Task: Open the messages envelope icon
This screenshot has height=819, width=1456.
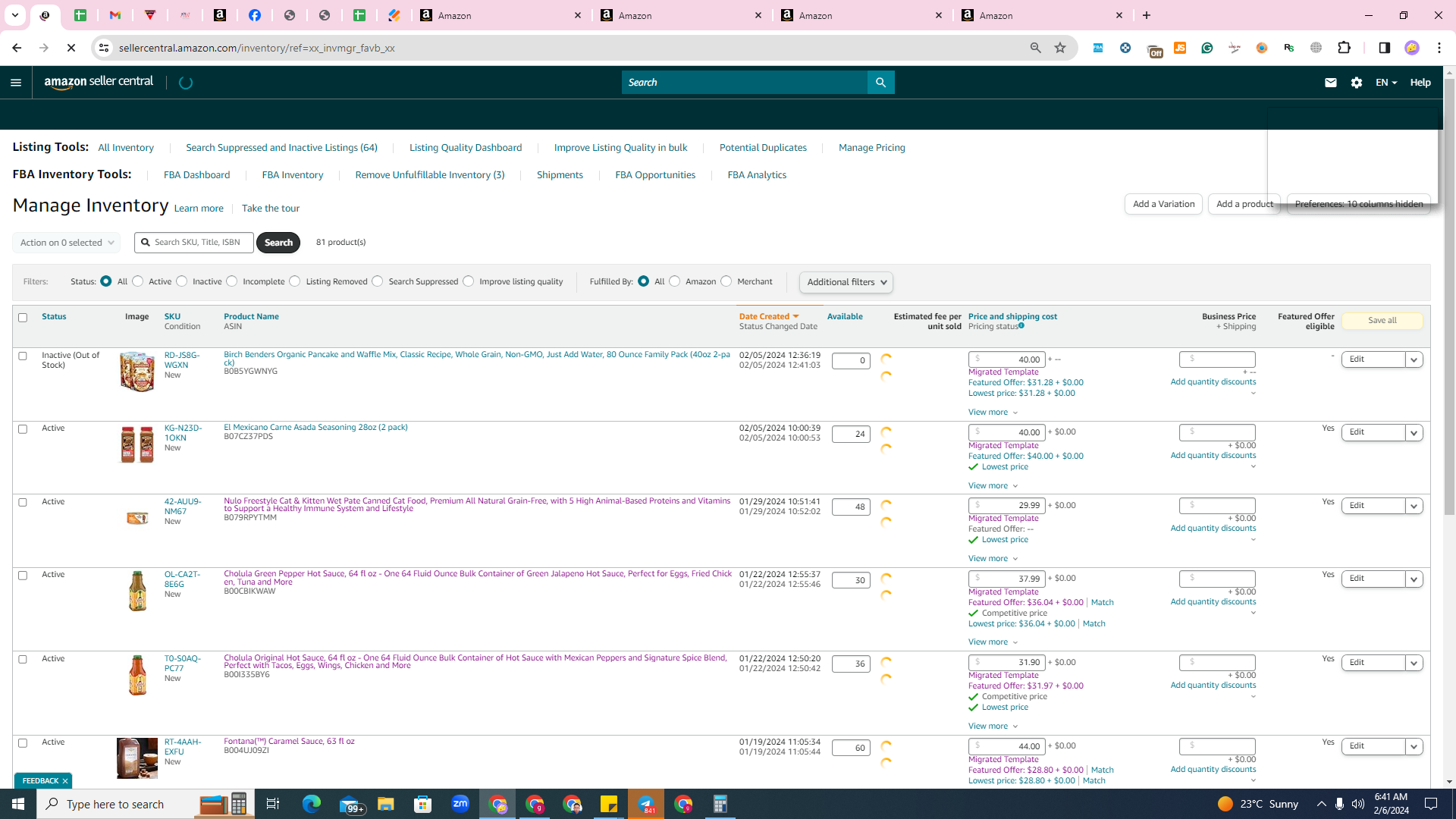Action: click(x=1330, y=83)
